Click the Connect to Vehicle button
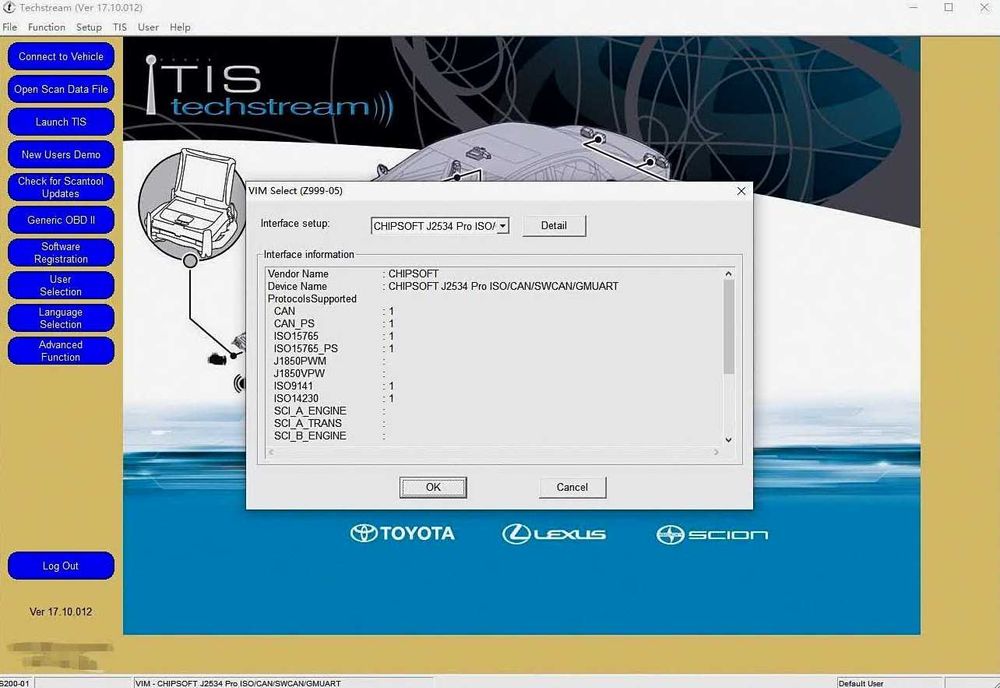1000x688 pixels. tap(61, 57)
